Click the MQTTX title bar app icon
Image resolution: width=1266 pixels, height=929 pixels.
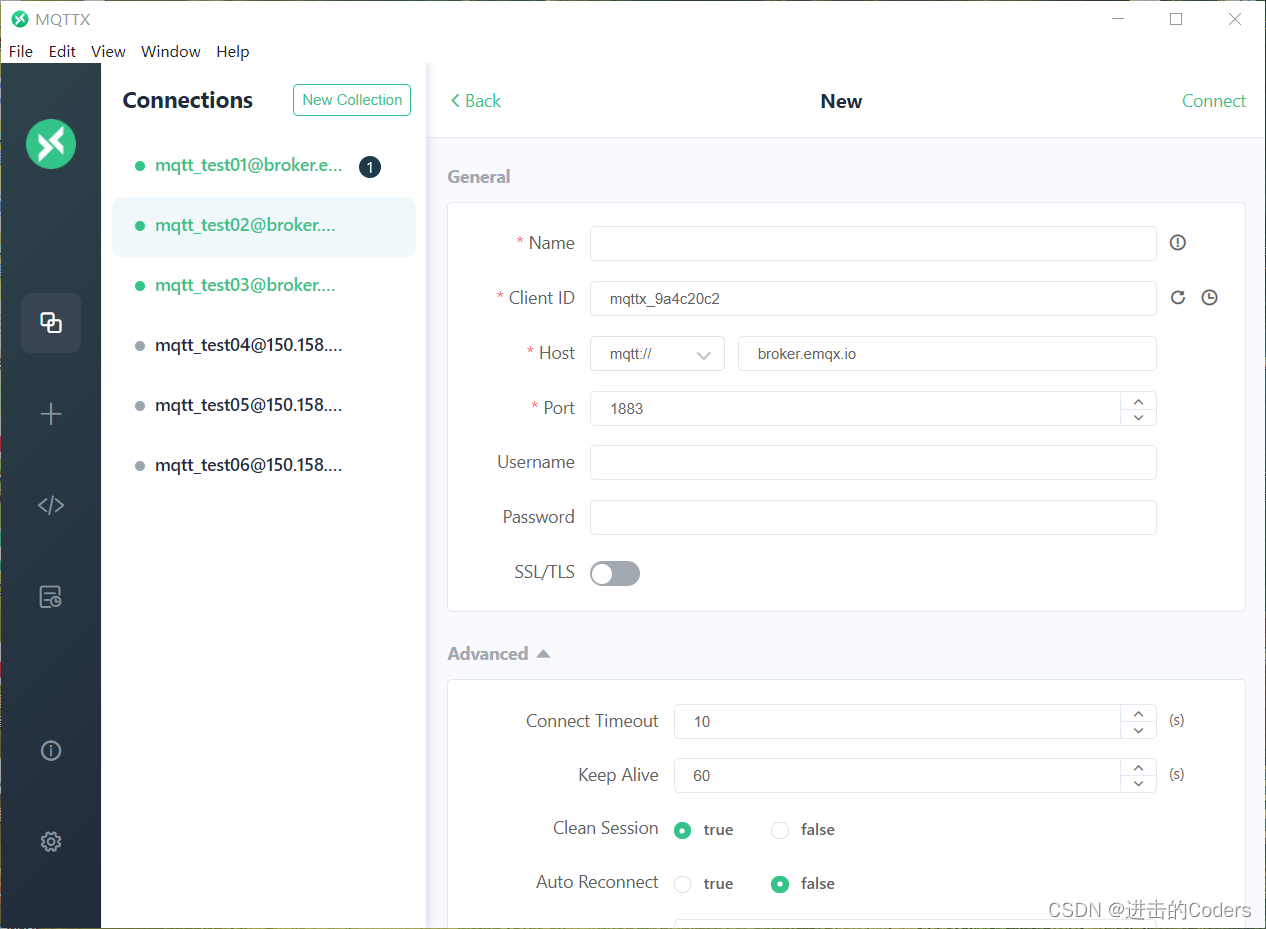(x=19, y=19)
